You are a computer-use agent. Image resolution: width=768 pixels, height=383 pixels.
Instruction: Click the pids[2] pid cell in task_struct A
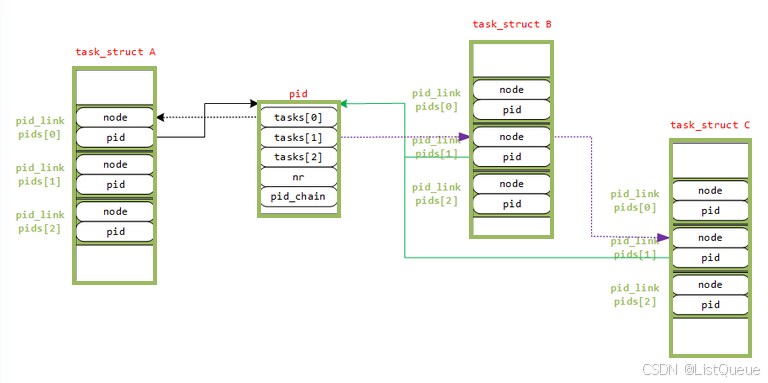coord(115,232)
